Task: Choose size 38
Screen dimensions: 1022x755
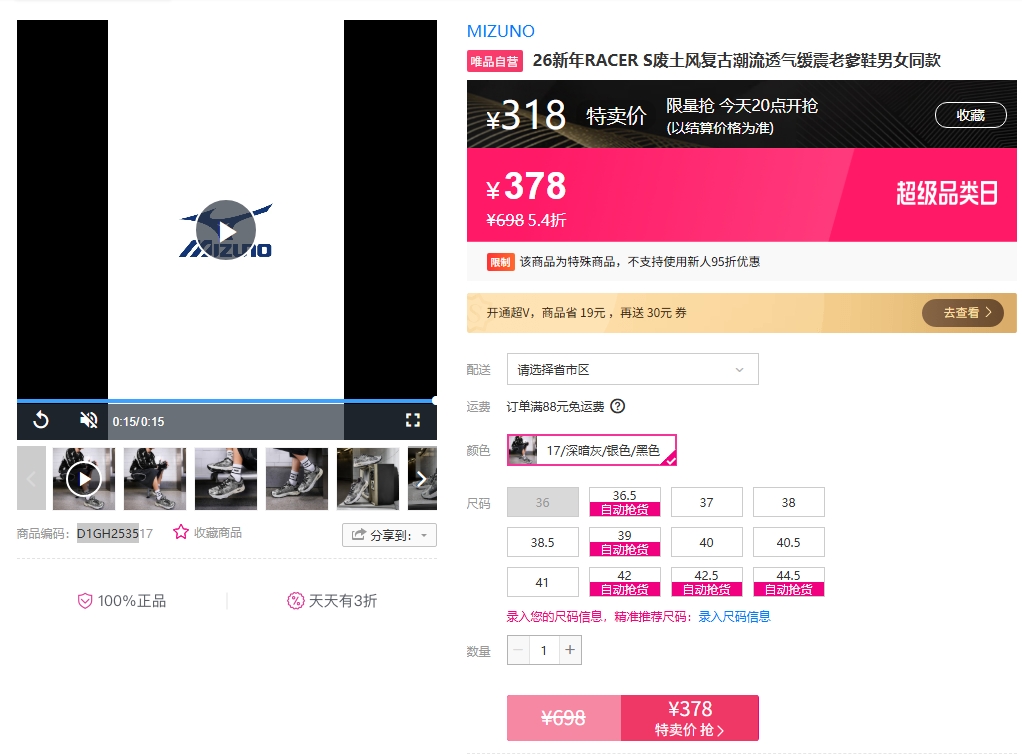Action: 789,502
